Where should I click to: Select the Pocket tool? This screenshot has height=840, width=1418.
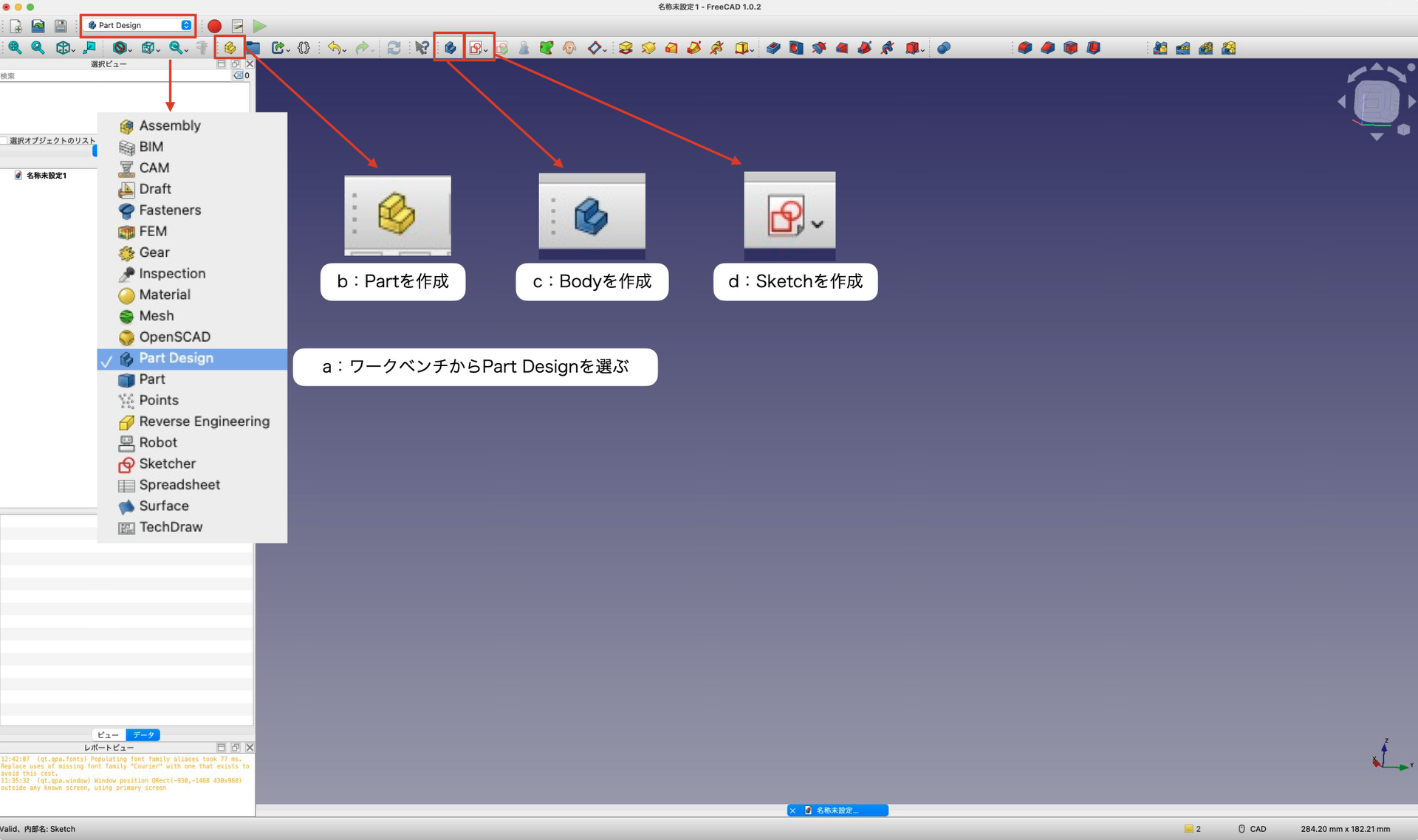coord(773,48)
